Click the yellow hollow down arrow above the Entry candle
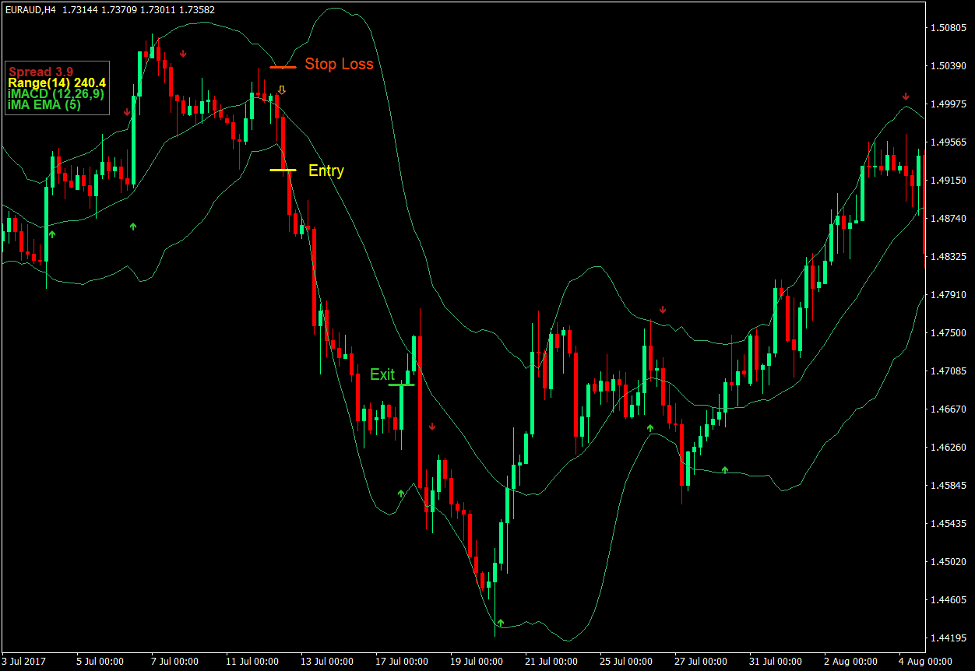Screen dimensions: 977x672 (x=281, y=89)
